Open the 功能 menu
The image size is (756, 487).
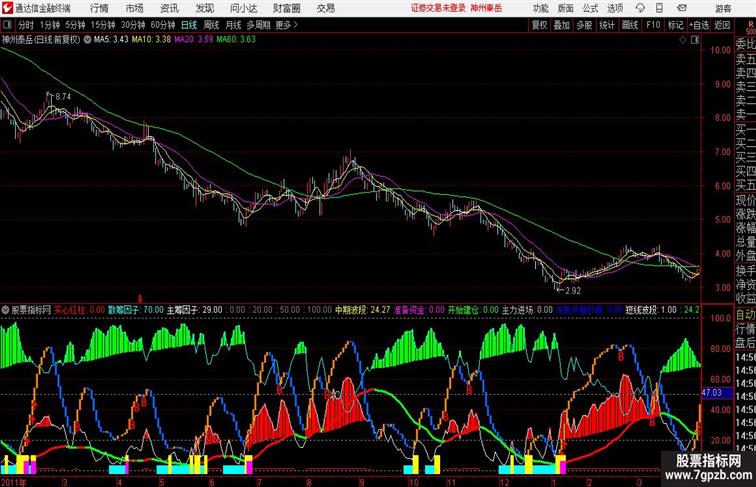pyautogui.click(x=541, y=8)
